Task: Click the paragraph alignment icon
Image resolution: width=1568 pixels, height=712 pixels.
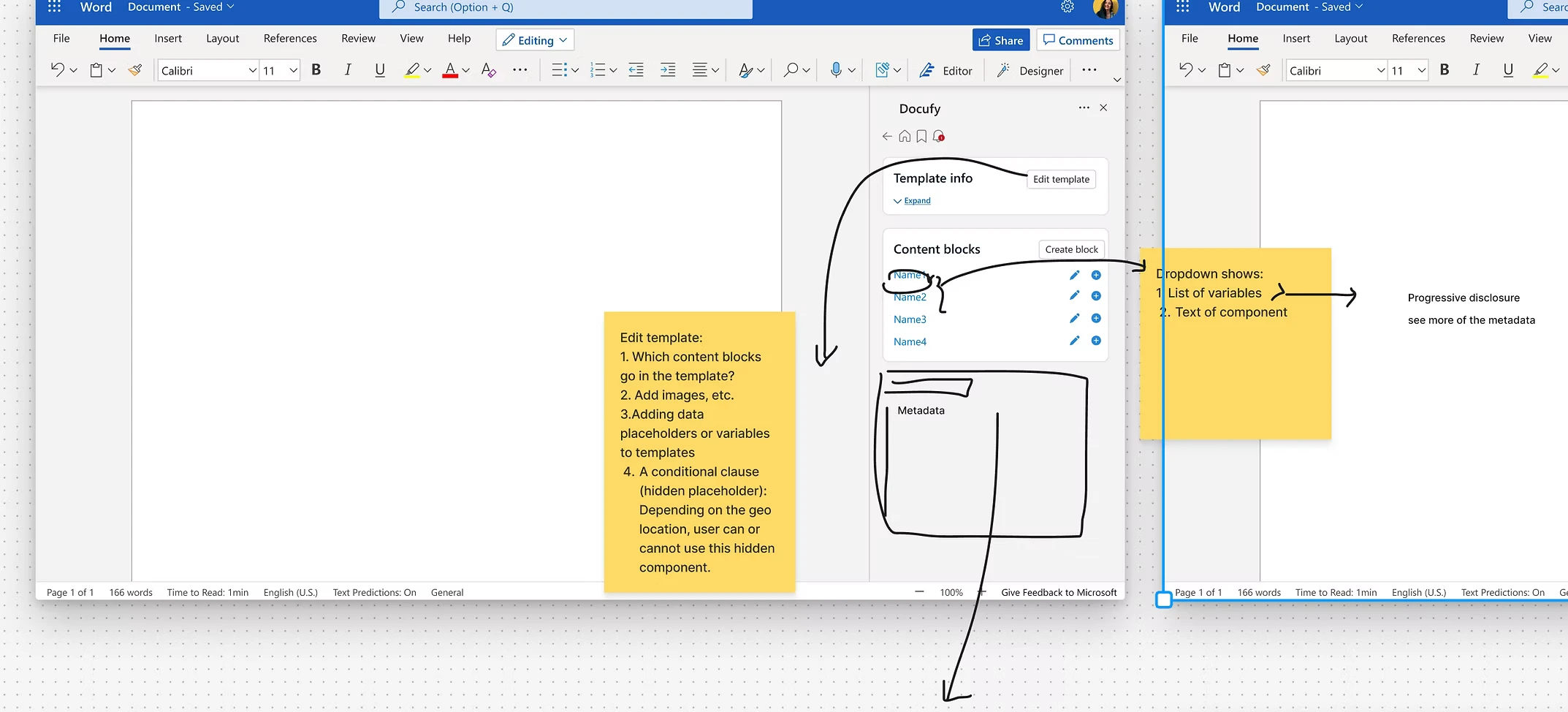Action: [x=700, y=70]
